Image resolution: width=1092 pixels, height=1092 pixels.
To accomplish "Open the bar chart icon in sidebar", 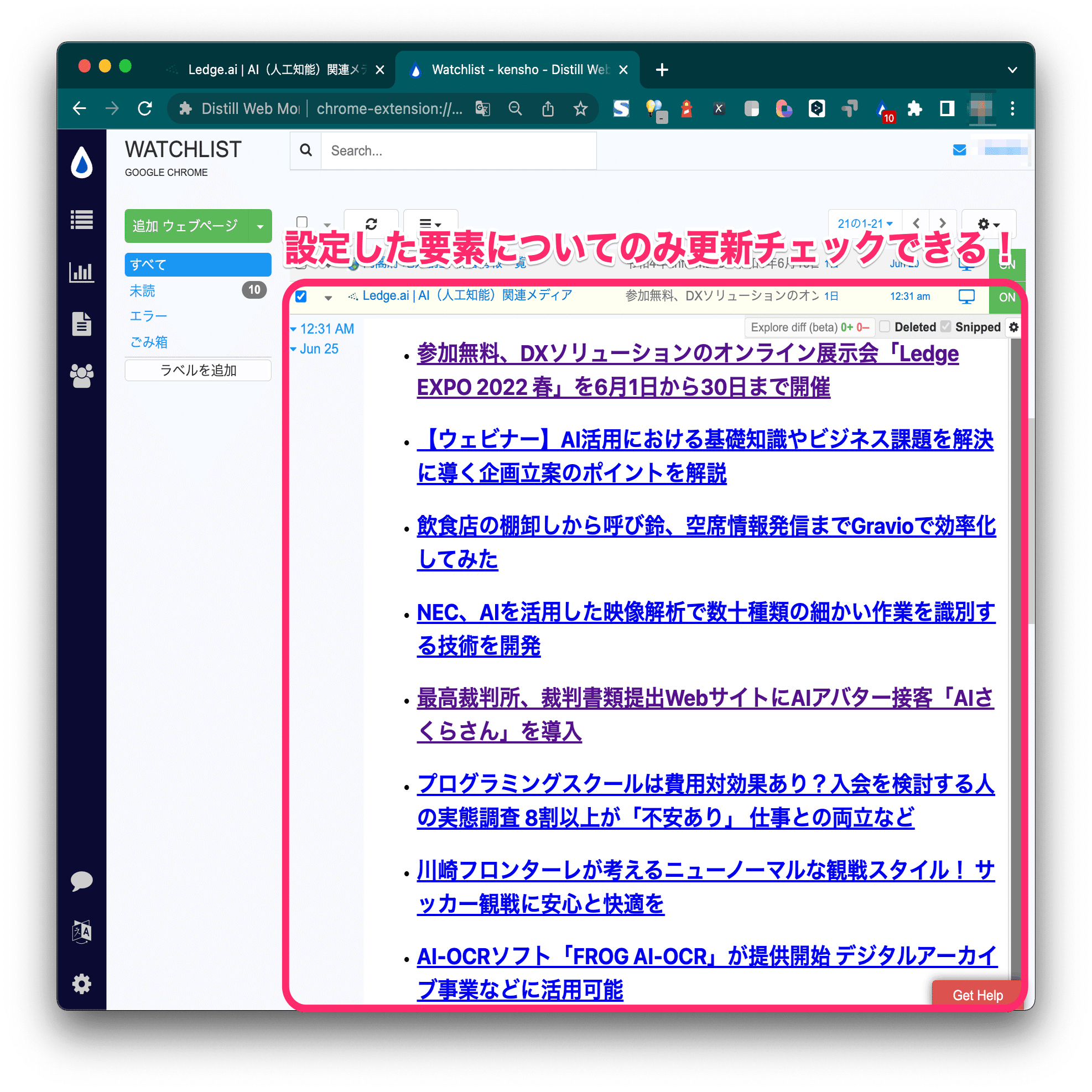I will (x=82, y=272).
